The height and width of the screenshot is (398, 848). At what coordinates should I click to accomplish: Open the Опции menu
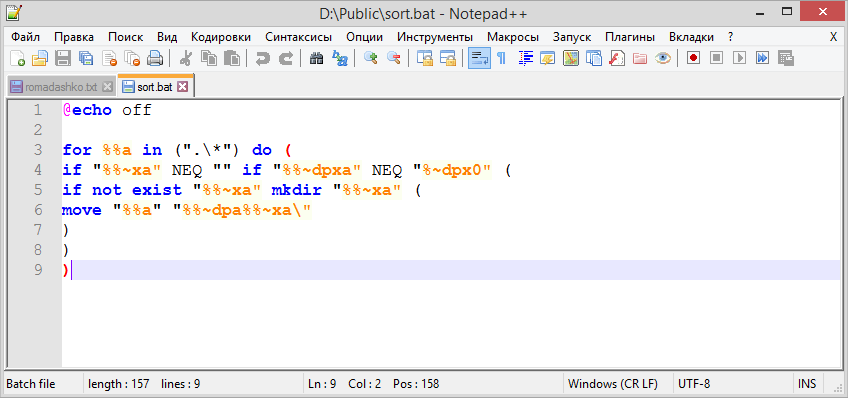(365, 37)
